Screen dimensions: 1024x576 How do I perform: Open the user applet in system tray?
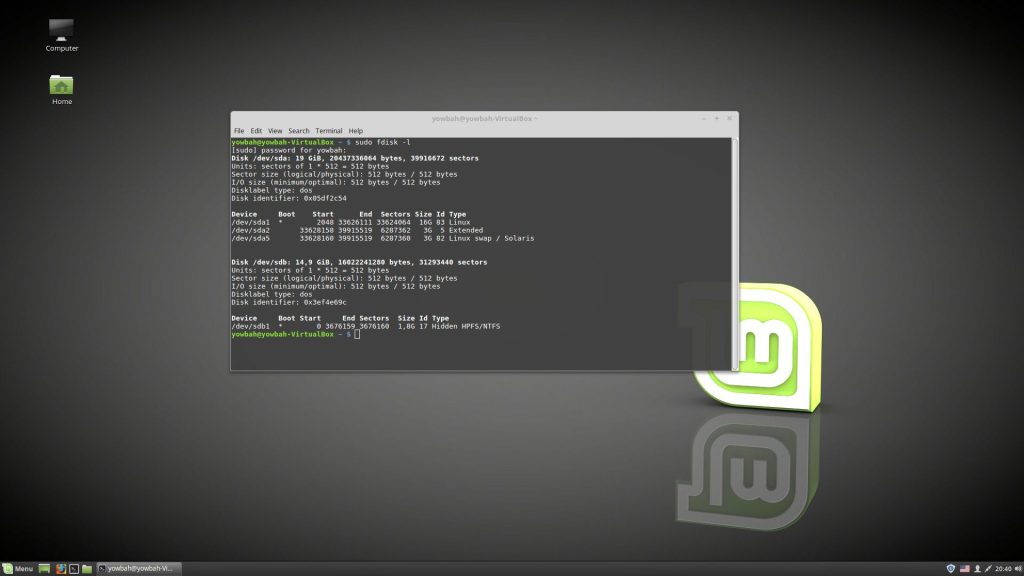pos(977,568)
